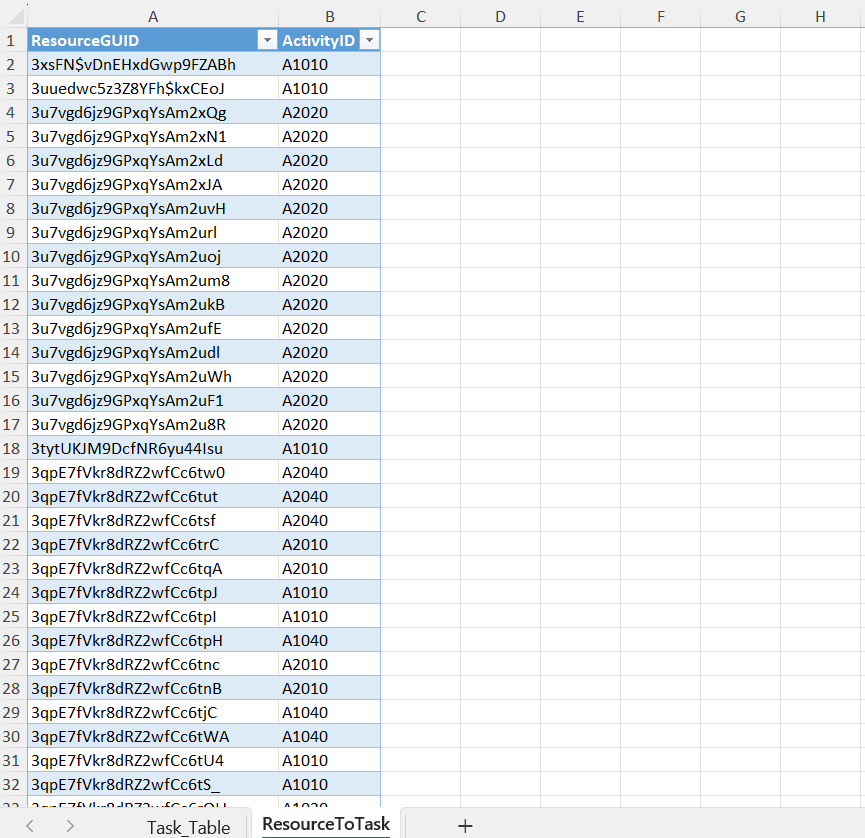865x838 pixels.
Task: Select row 18 via its row number
Action: click(11, 448)
